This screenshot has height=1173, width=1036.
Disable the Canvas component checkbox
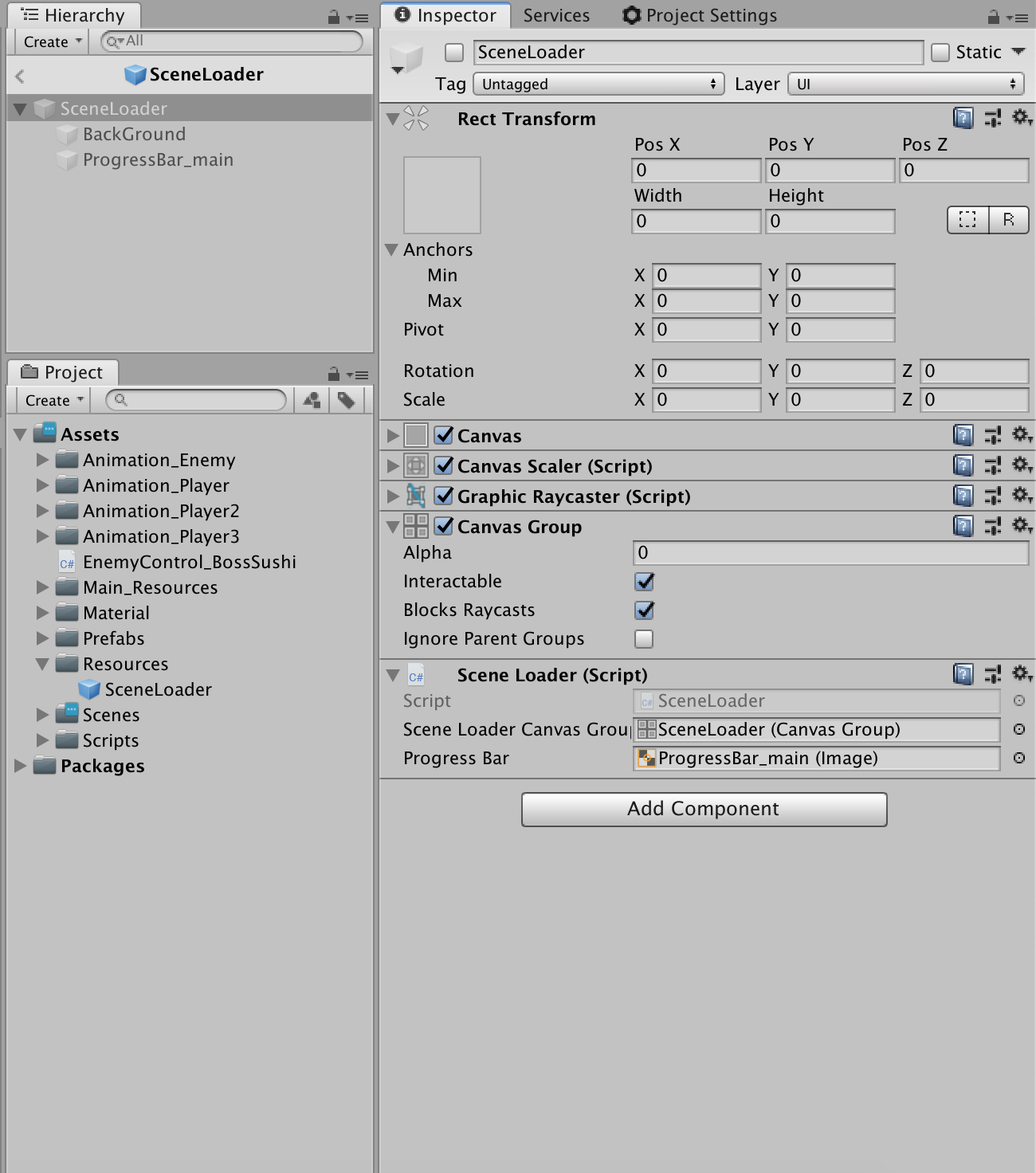tap(444, 435)
